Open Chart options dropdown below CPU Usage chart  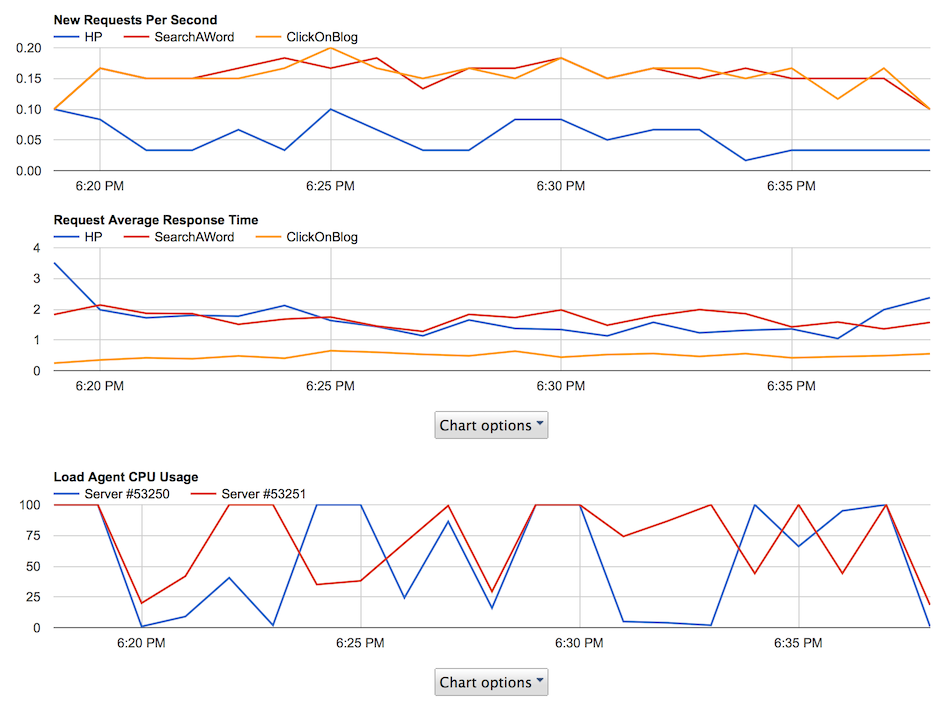coord(491,682)
